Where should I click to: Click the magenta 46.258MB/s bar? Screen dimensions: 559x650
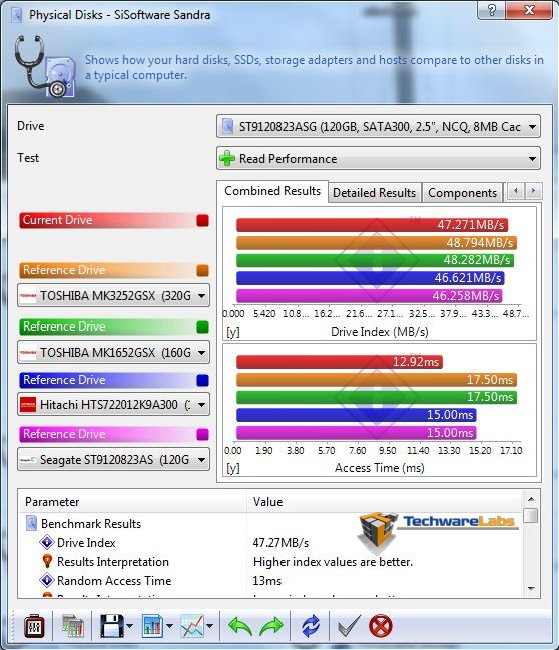[x=369, y=296]
